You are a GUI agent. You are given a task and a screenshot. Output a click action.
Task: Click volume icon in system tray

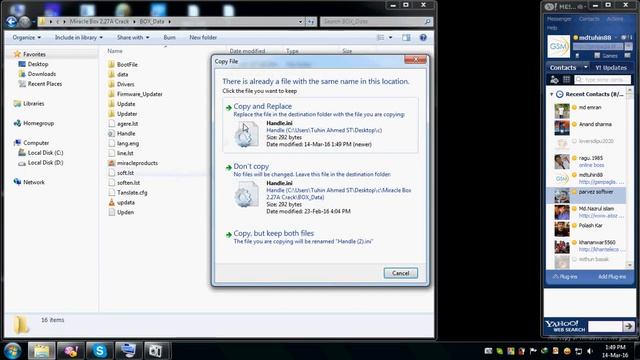[590, 351]
